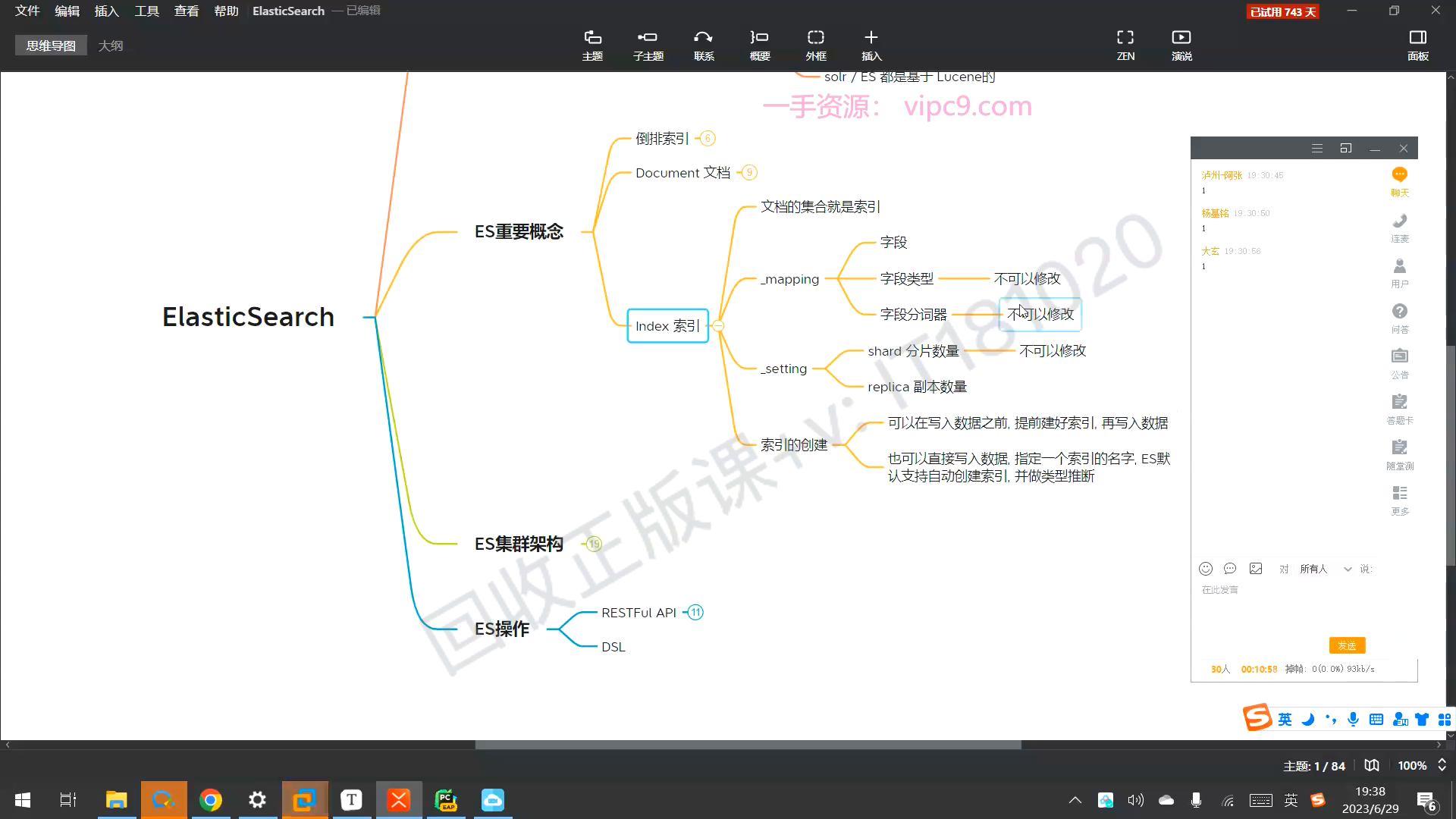The width and height of the screenshot is (1456, 819).
Task: Click the 概要 summary icon
Action: [x=759, y=45]
